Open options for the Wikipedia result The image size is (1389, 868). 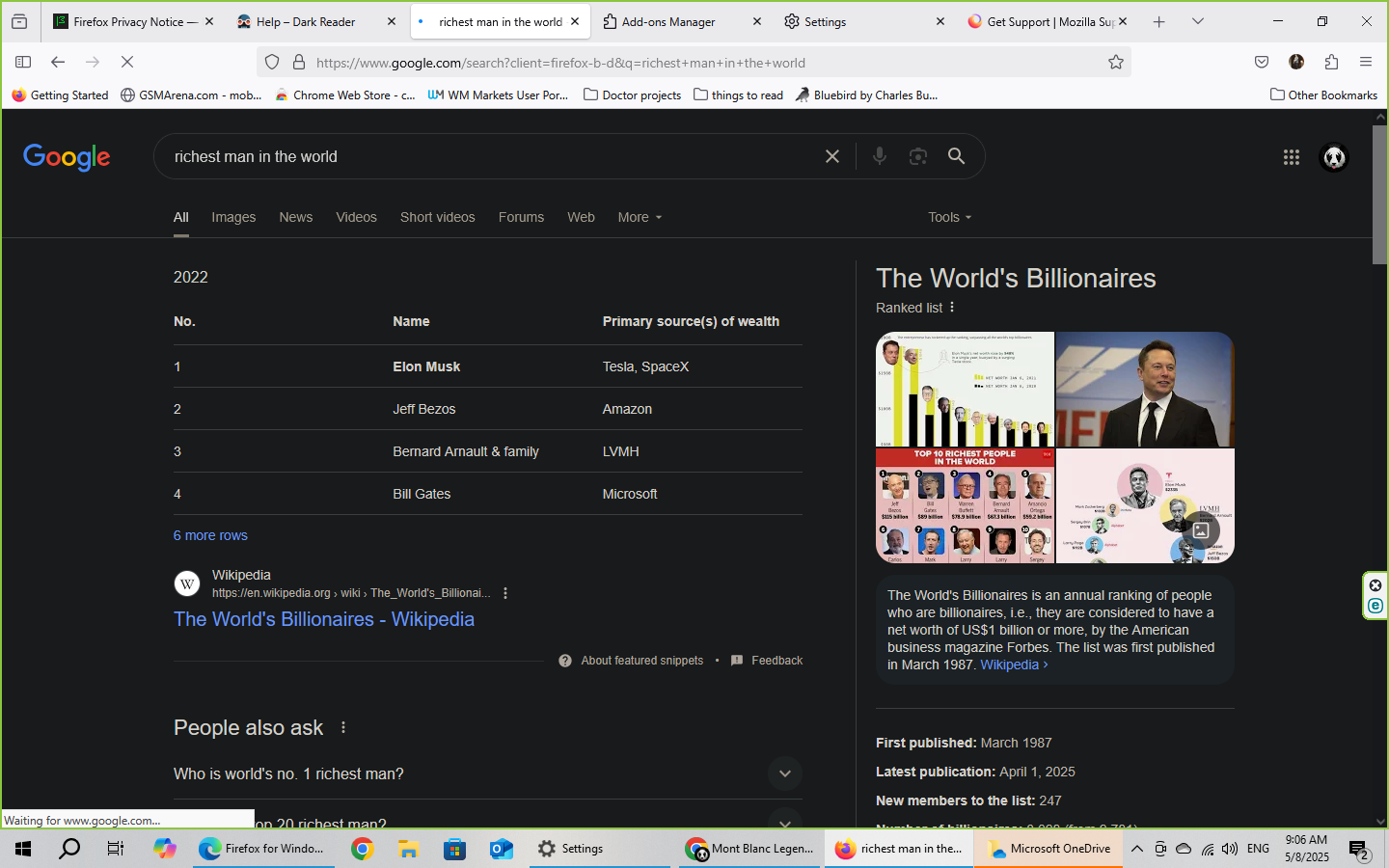click(505, 593)
